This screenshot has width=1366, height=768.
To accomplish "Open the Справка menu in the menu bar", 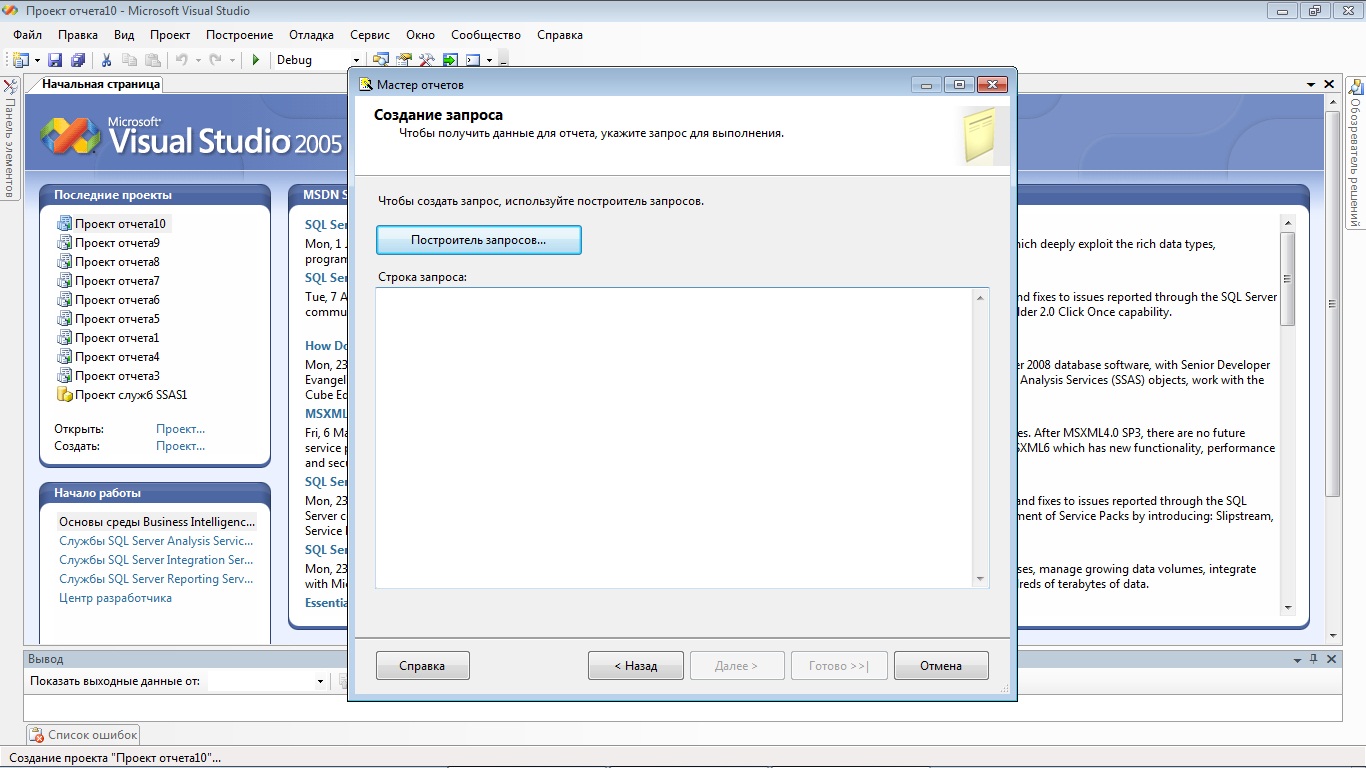I will (x=560, y=35).
